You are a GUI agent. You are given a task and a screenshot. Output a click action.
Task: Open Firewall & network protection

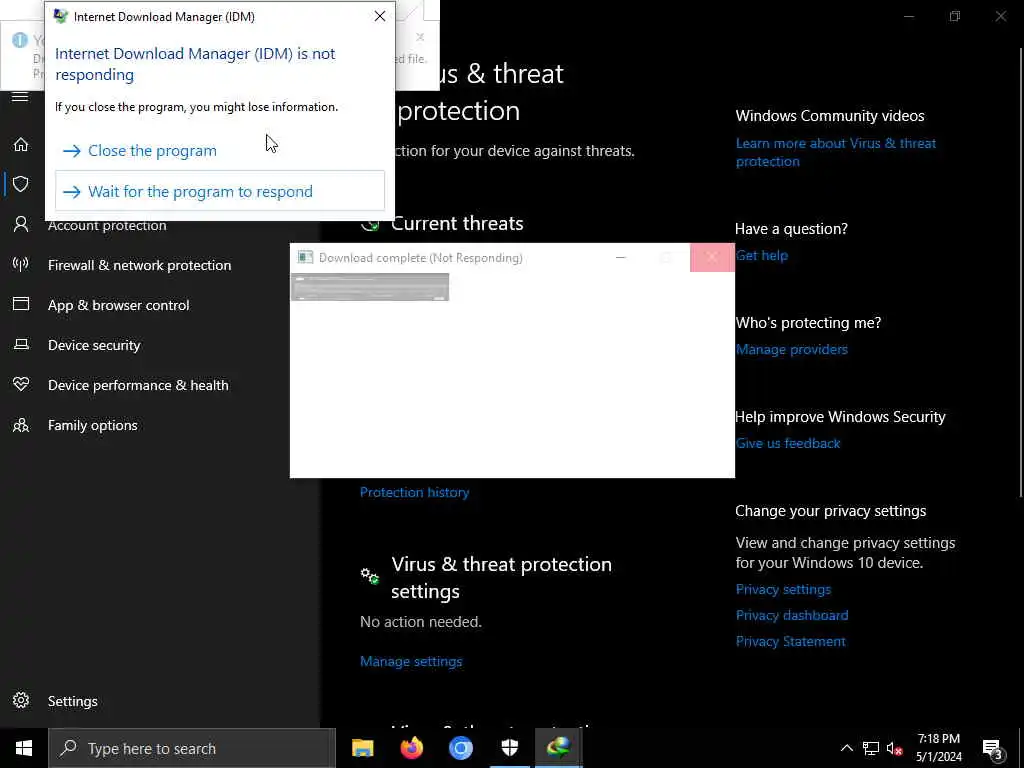pyautogui.click(x=139, y=265)
